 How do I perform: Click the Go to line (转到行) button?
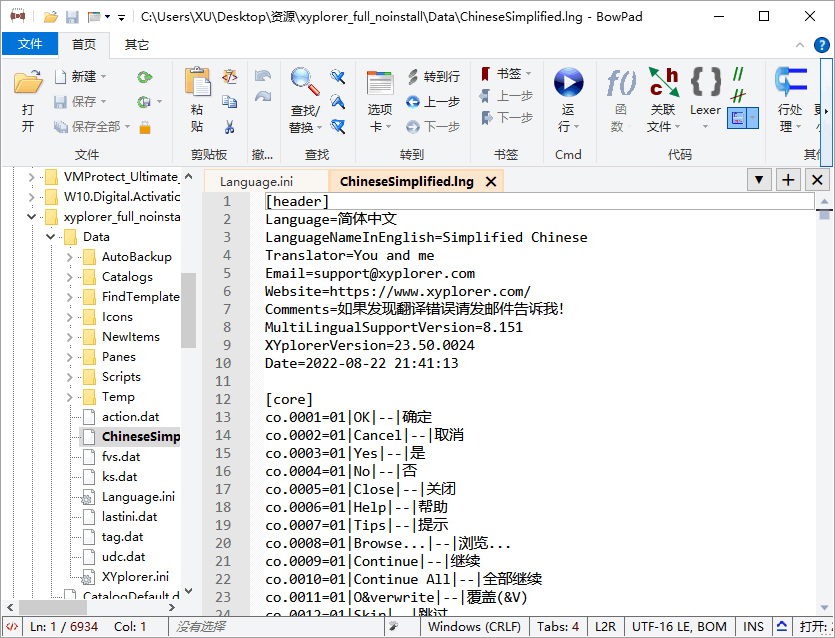433,76
